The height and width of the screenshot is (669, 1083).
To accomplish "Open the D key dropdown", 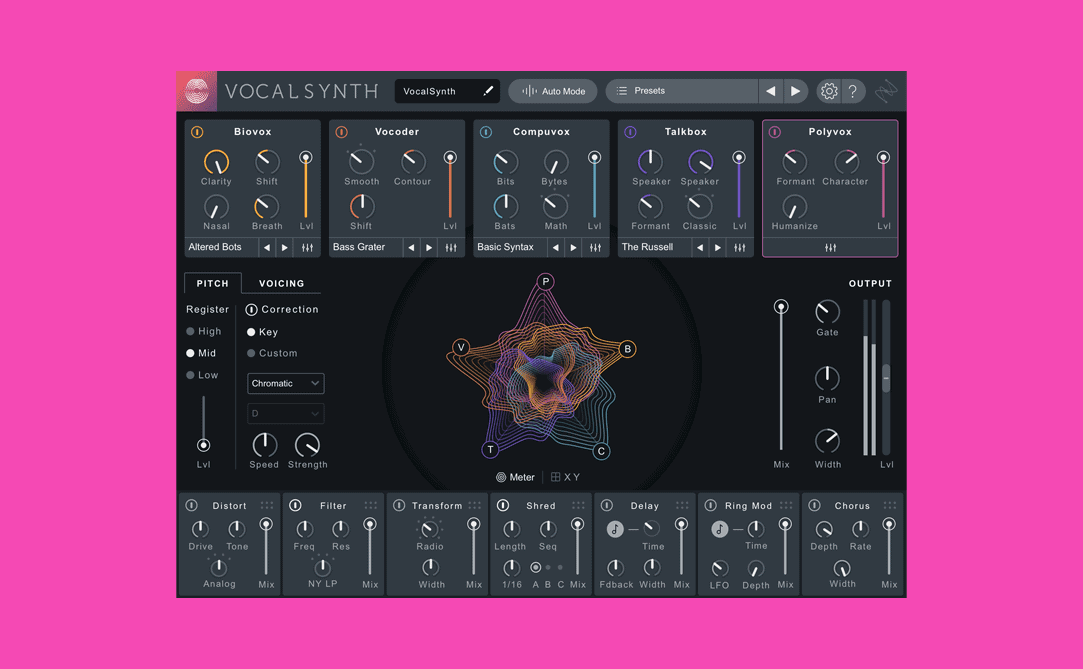I will 285,414.
